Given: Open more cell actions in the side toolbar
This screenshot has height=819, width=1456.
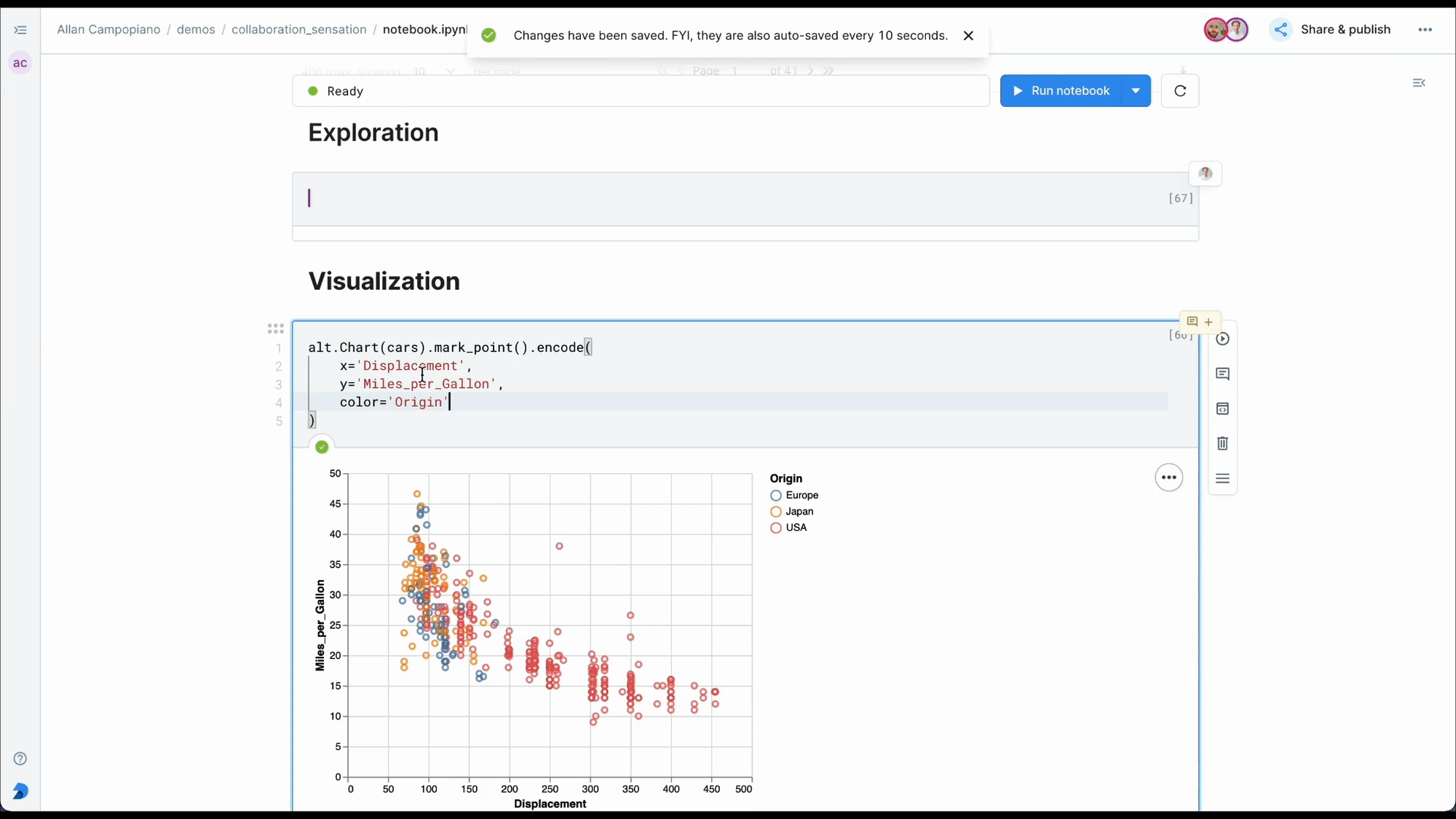Looking at the screenshot, I should point(1222,478).
